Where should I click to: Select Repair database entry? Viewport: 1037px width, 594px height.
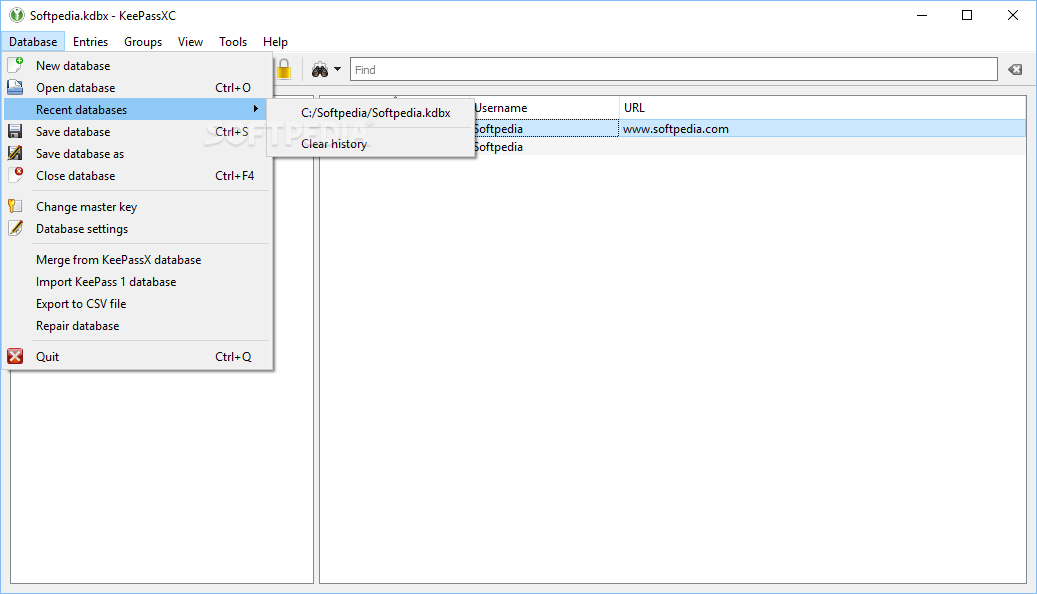(x=138, y=325)
